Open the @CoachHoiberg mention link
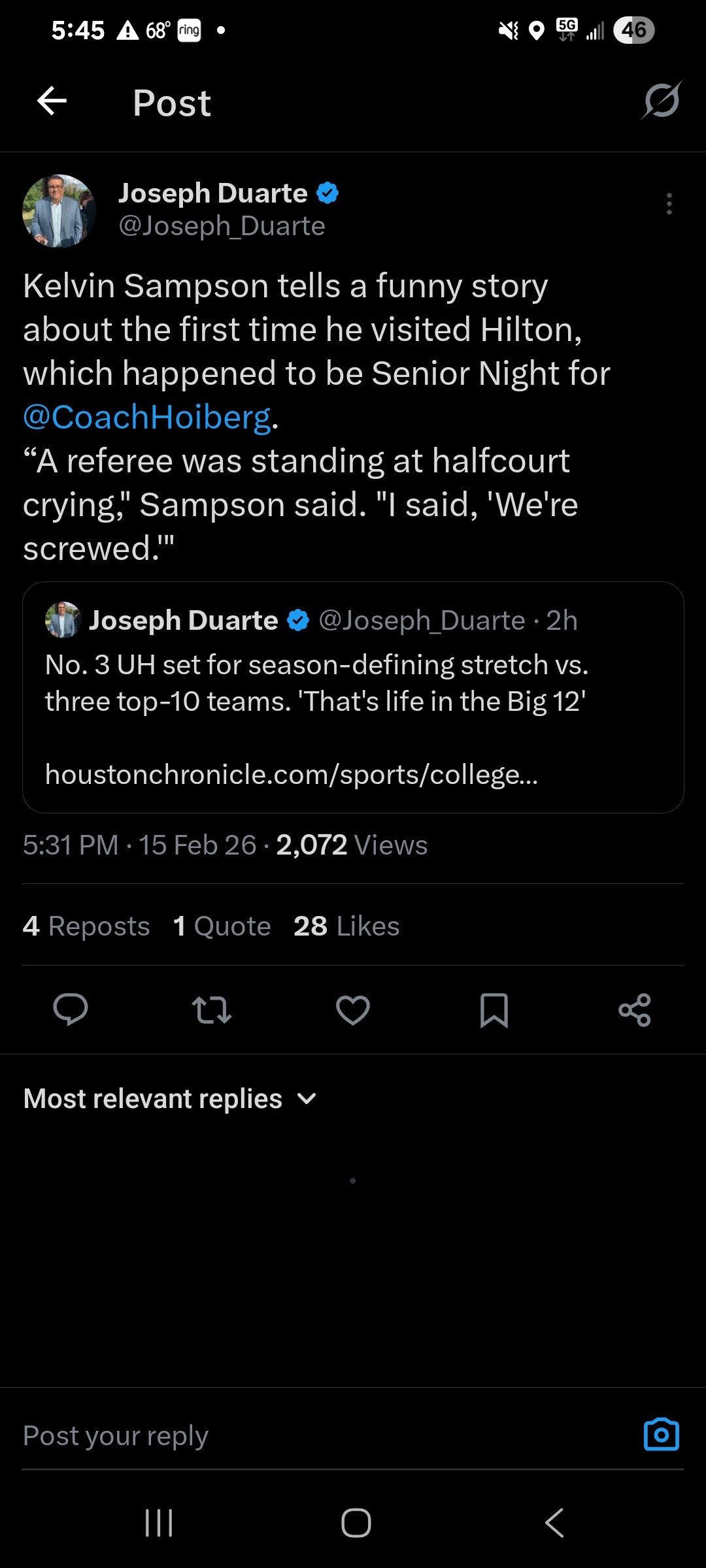 (x=147, y=417)
